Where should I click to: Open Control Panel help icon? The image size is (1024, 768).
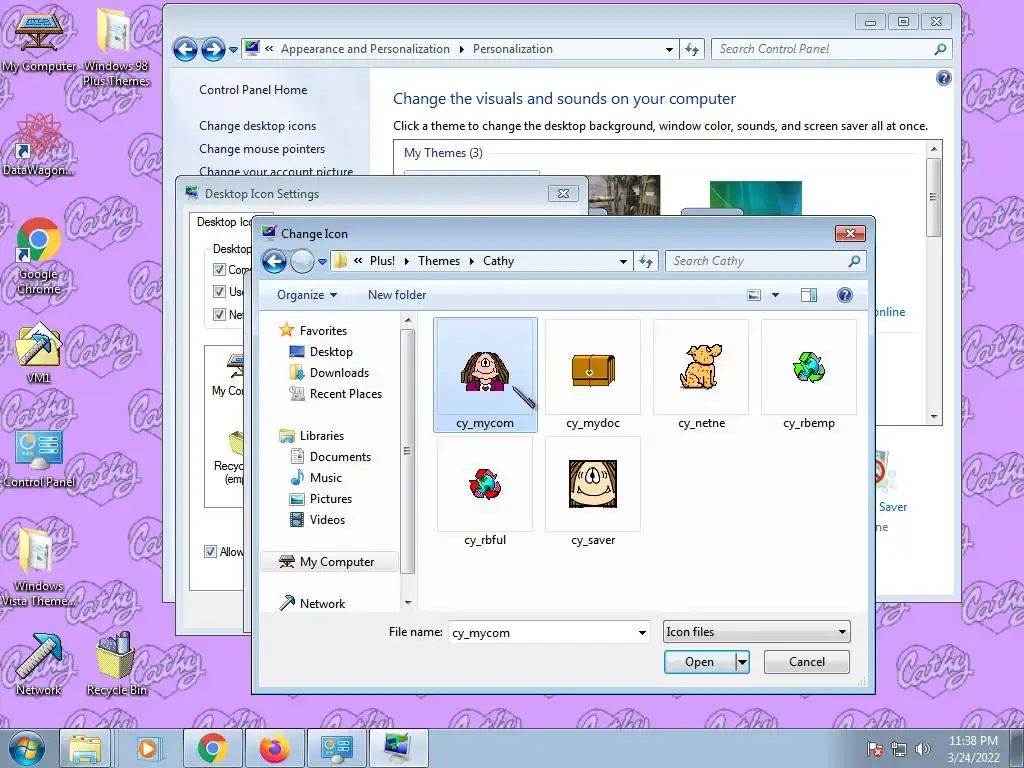tap(944, 79)
